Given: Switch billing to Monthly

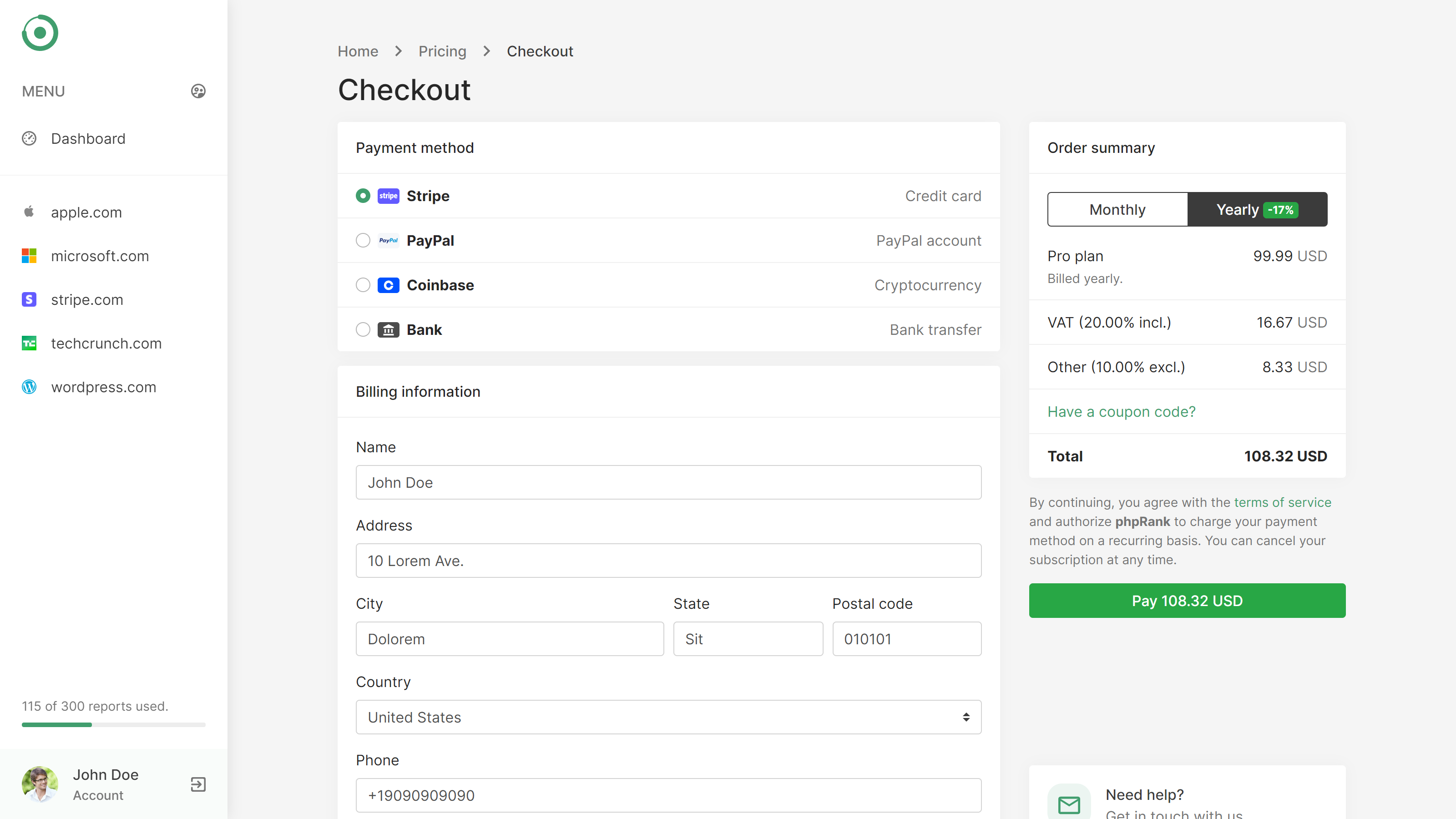Looking at the screenshot, I should click(1117, 209).
